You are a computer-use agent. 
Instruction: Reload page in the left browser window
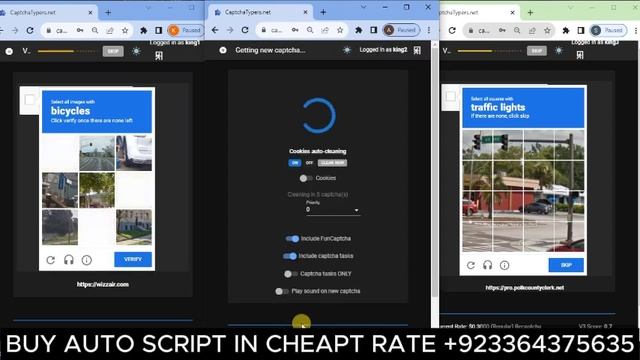pos(30,30)
